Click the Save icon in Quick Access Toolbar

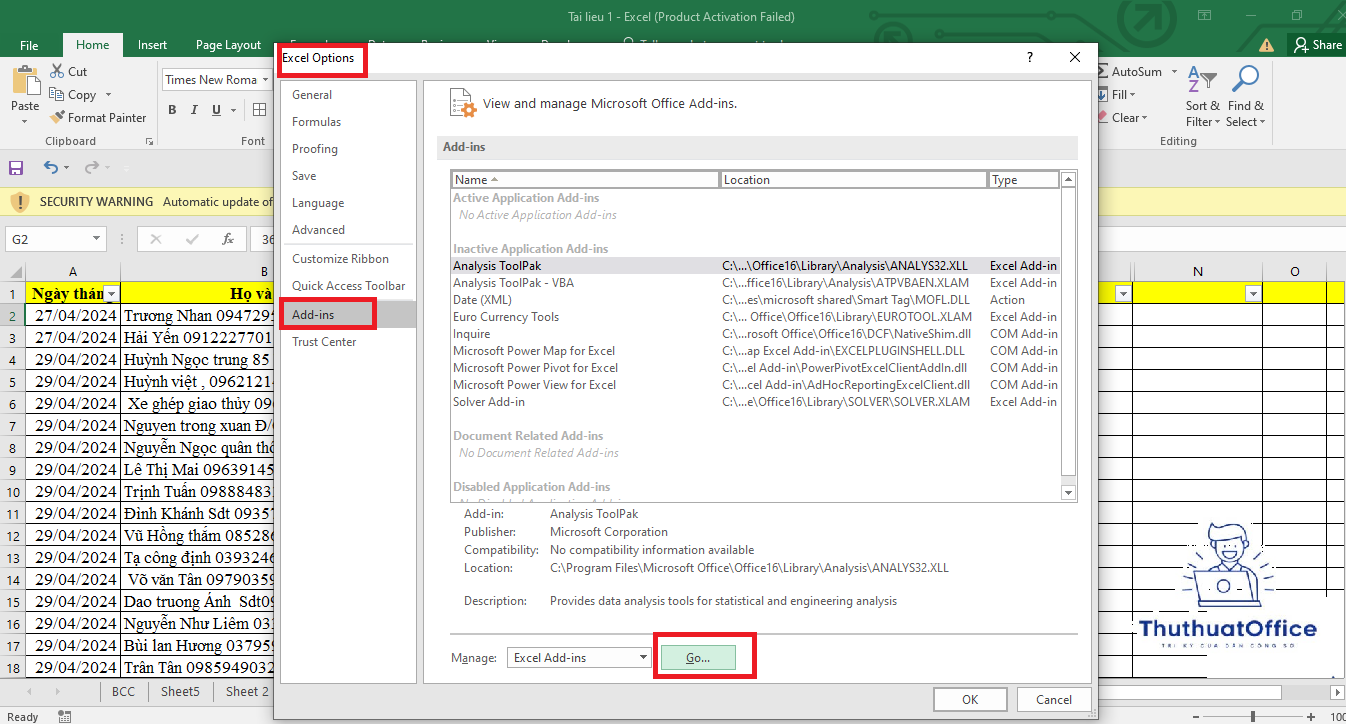[16, 168]
